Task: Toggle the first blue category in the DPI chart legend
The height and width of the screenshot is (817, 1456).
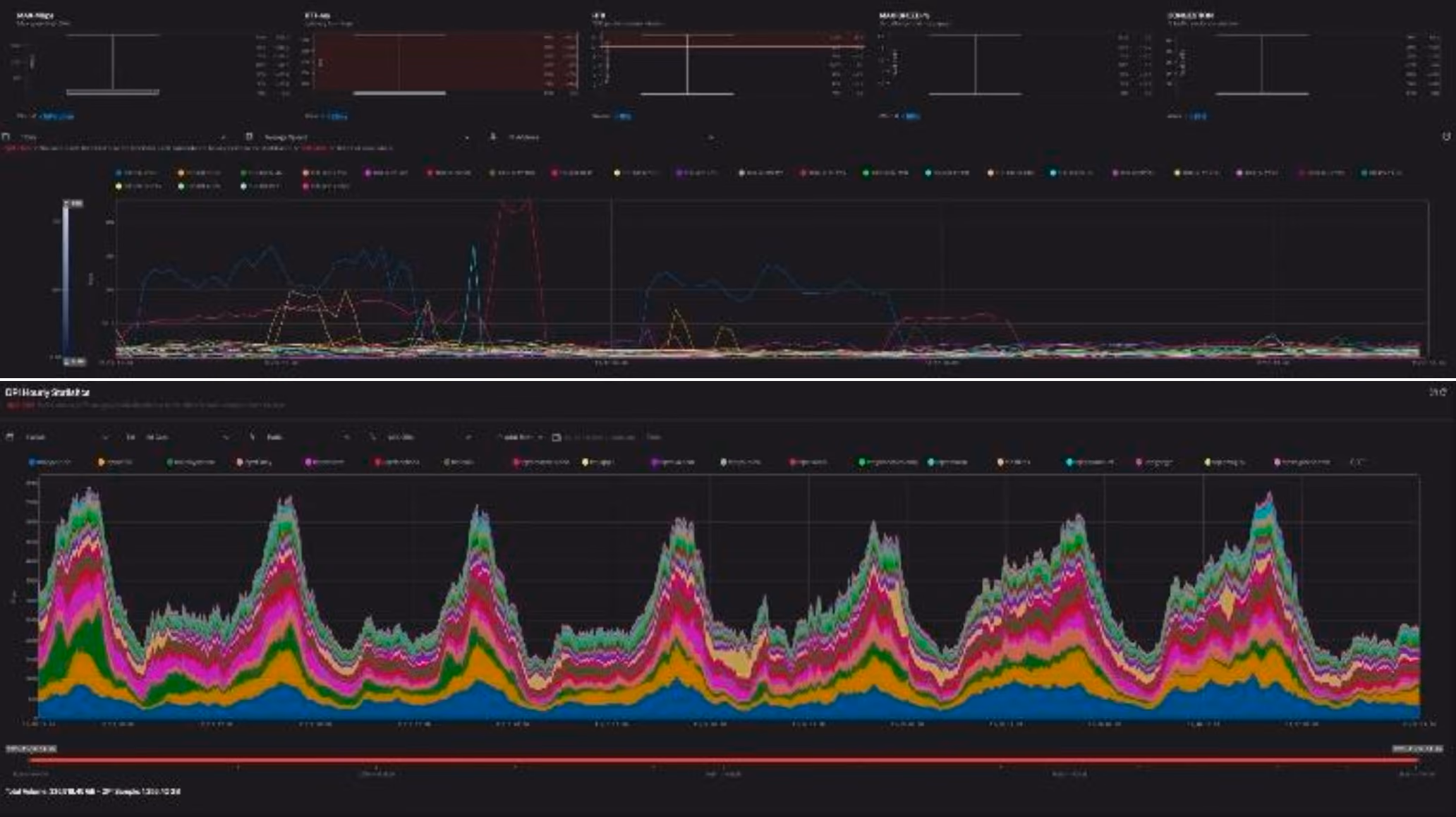Action: click(x=51, y=462)
